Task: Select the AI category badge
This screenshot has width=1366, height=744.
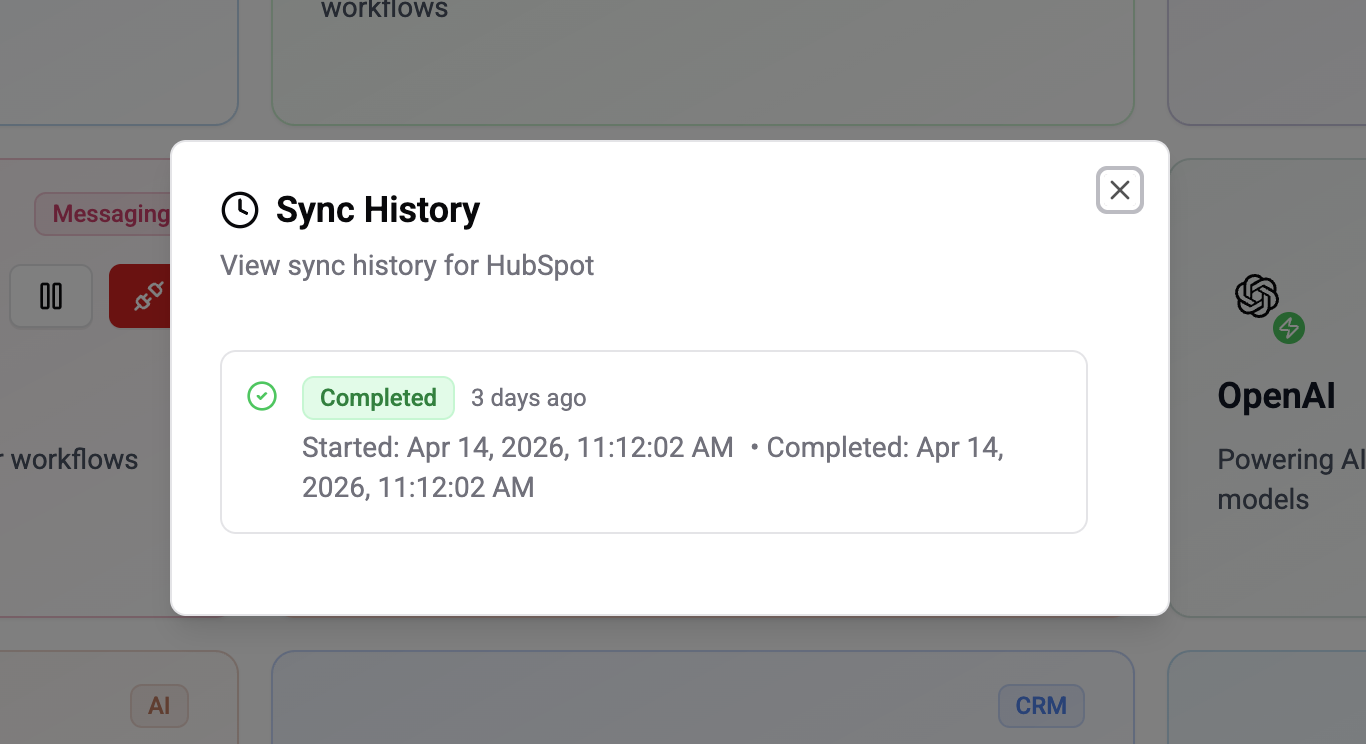Action: coord(158,706)
